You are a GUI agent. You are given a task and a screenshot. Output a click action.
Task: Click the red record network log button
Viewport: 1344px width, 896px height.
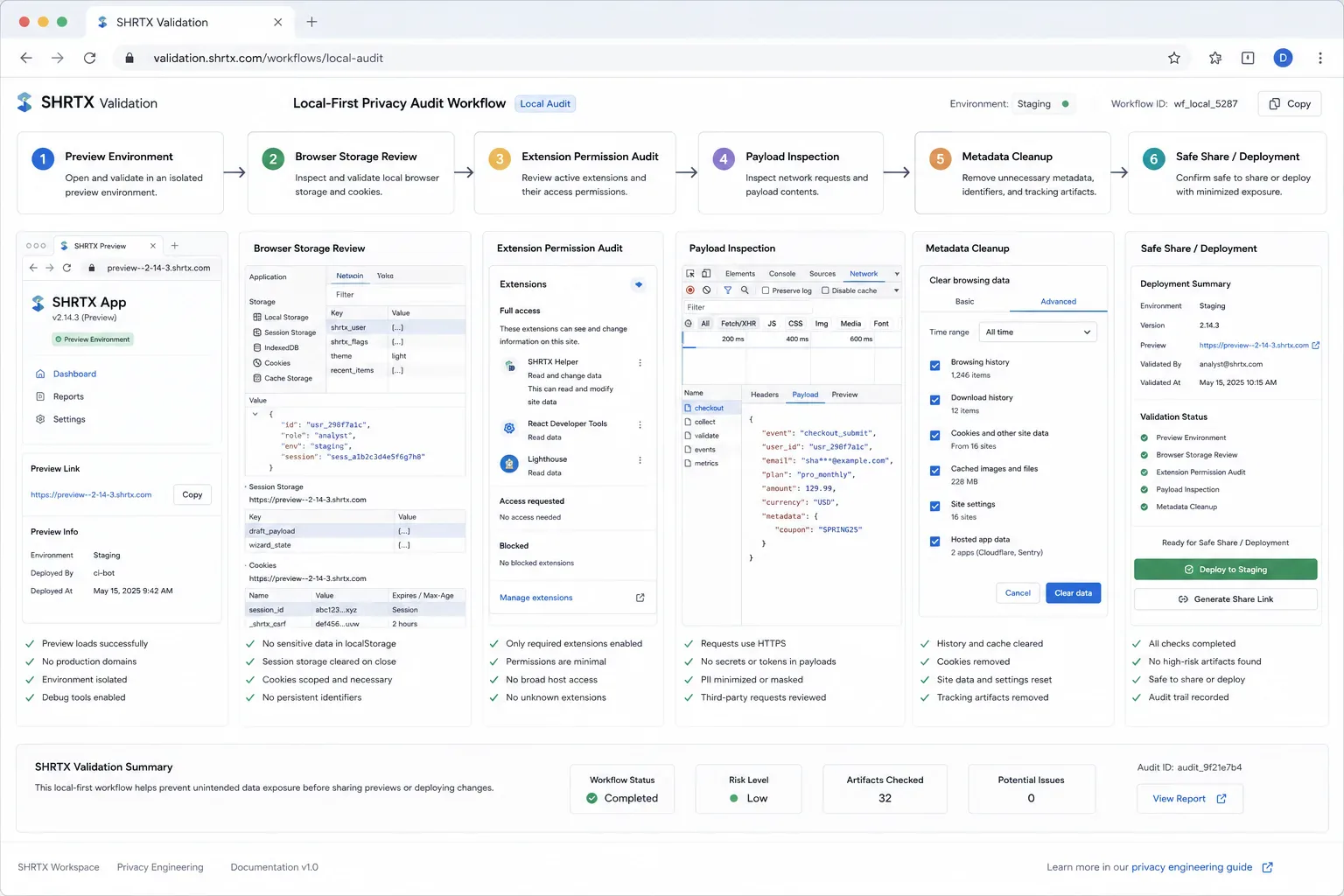pos(690,290)
